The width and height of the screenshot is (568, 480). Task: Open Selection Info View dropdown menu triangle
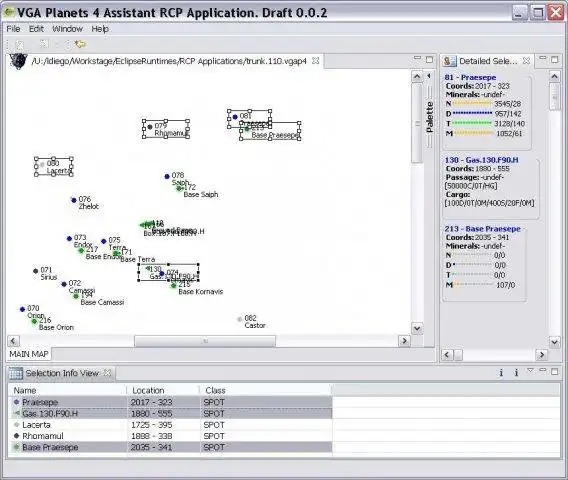[x=530, y=370]
